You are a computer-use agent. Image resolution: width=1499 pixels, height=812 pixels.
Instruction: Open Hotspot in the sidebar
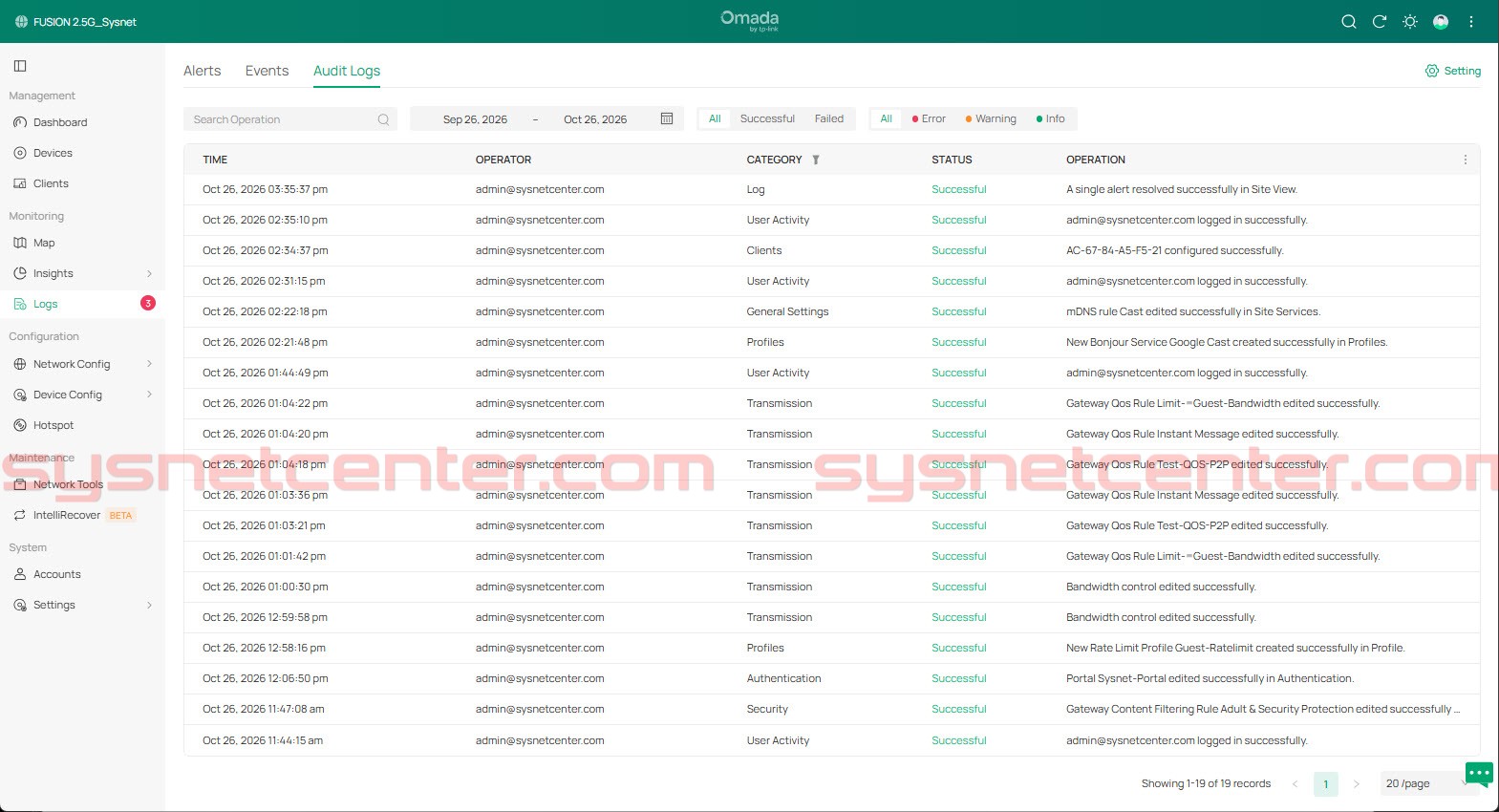54,425
